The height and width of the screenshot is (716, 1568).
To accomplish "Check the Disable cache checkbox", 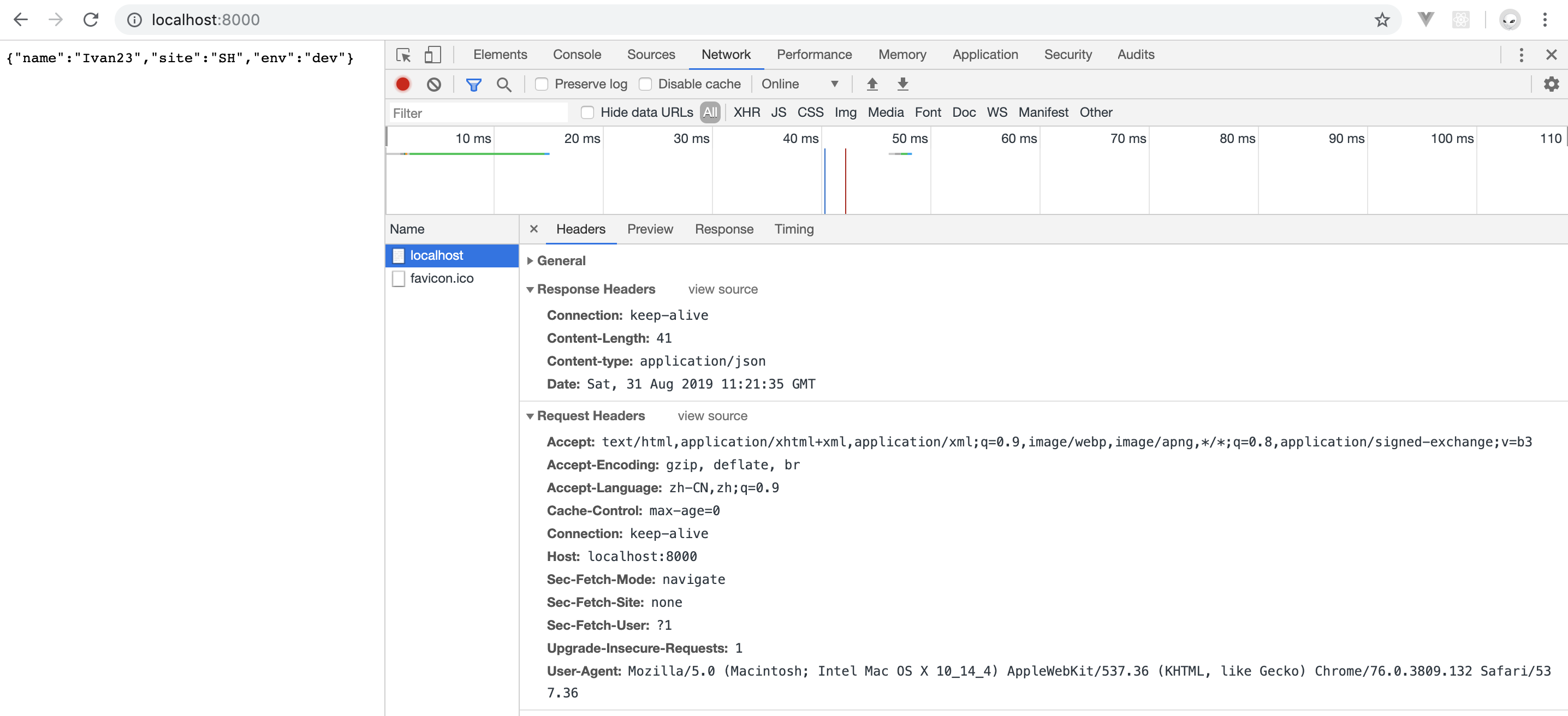I will tap(645, 84).
